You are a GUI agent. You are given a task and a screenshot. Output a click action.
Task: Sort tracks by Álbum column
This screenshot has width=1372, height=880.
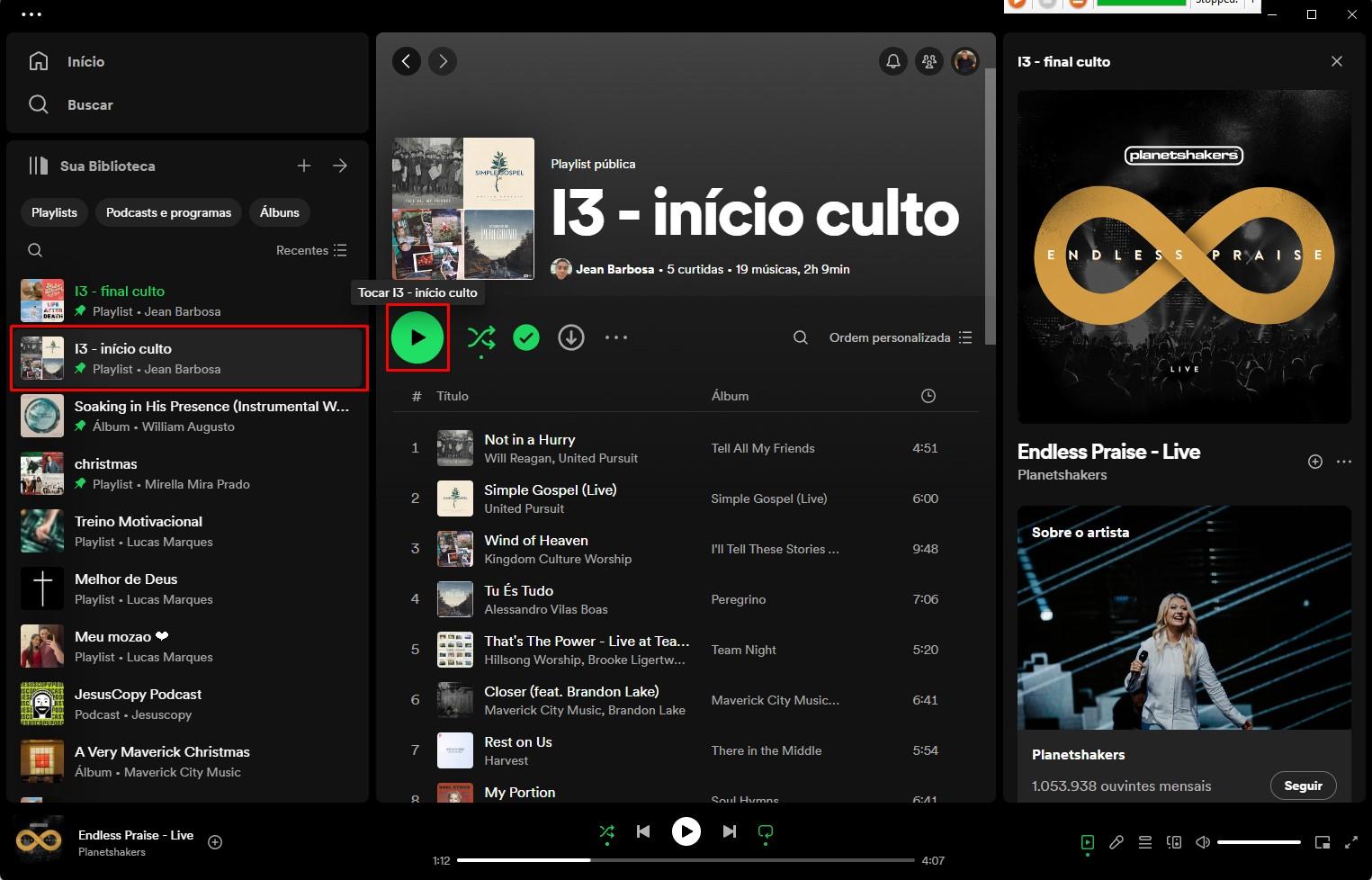[x=730, y=396]
